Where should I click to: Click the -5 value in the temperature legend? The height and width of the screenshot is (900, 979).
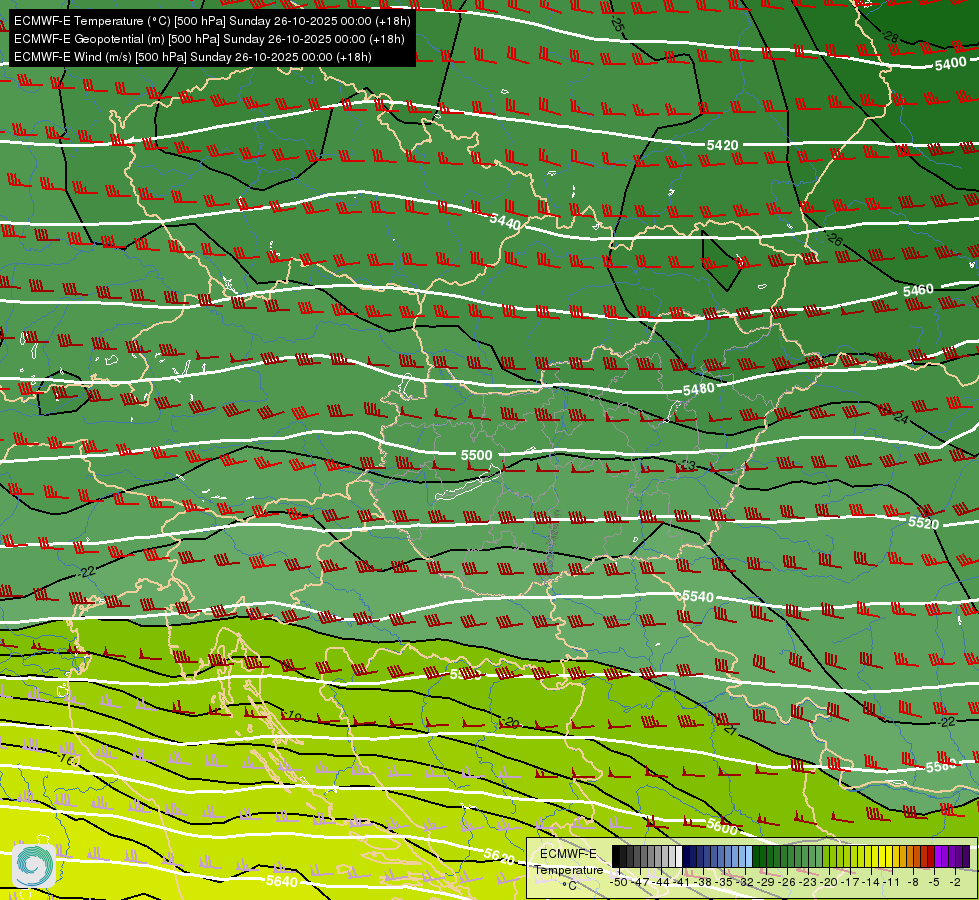tap(934, 883)
